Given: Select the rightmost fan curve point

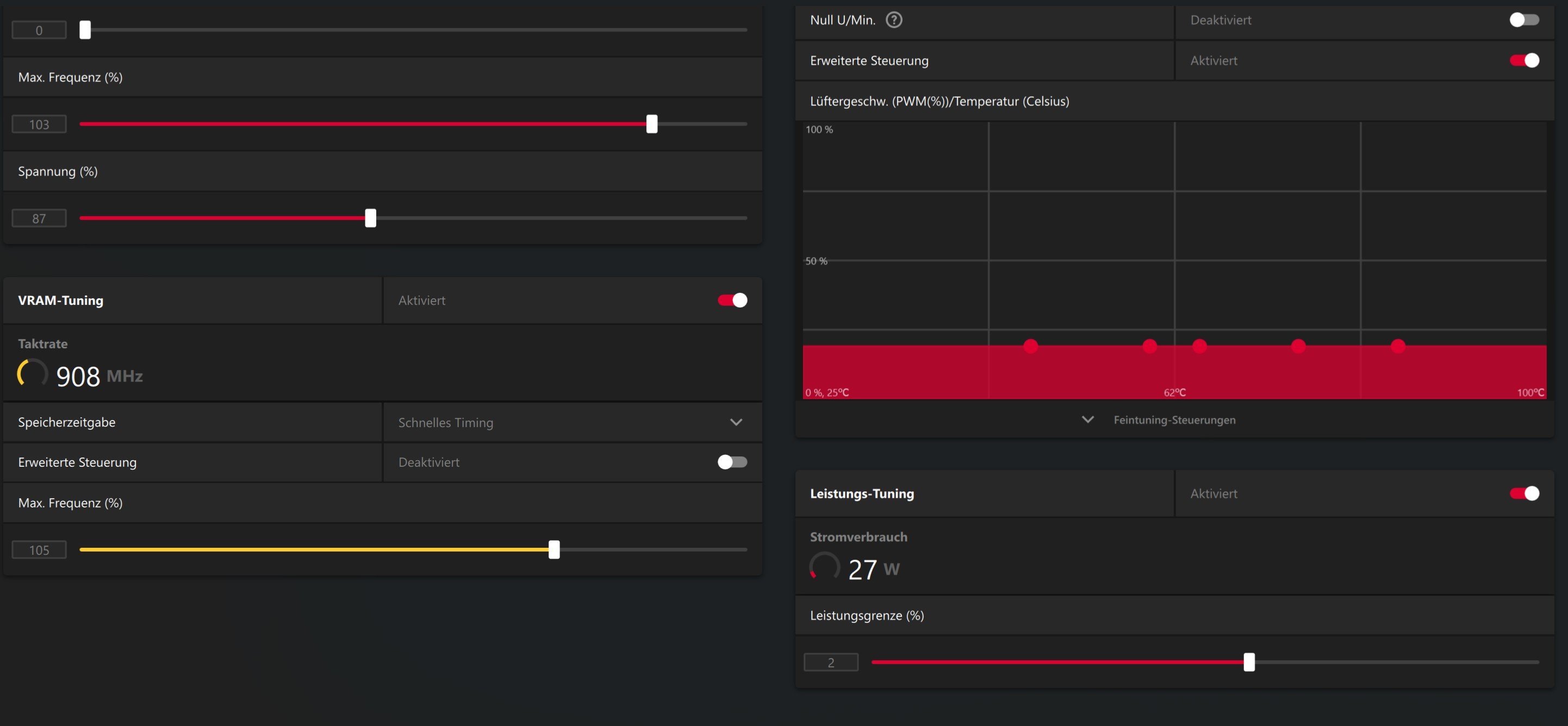Looking at the screenshot, I should pyautogui.click(x=1398, y=346).
